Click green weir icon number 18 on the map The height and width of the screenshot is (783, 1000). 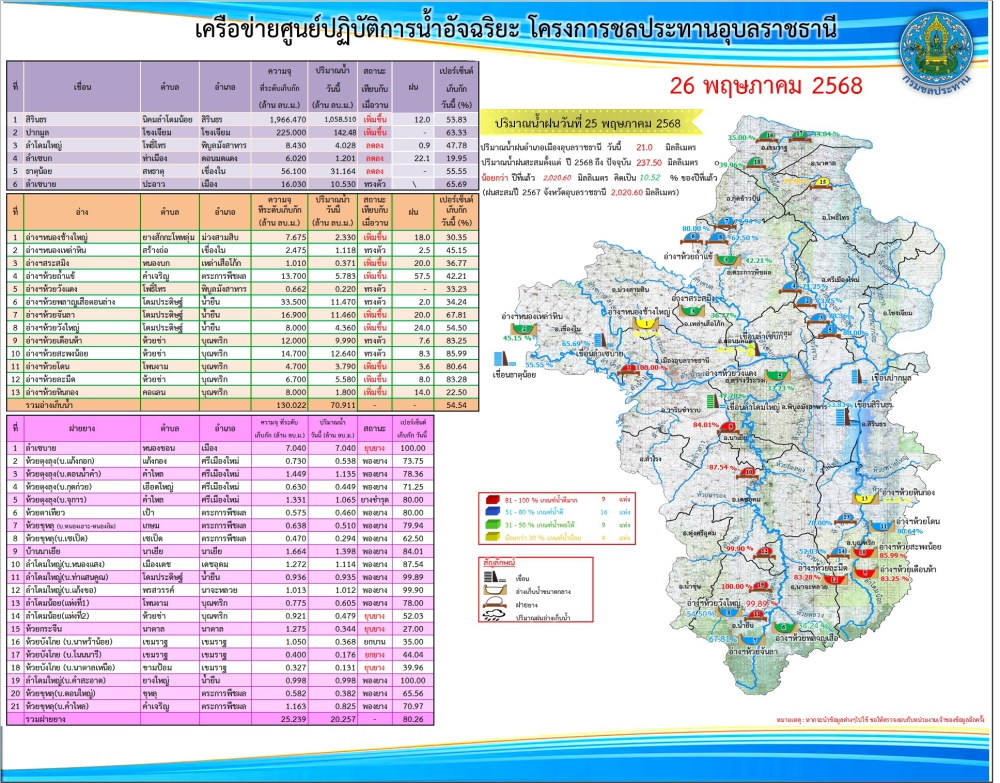point(755,163)
